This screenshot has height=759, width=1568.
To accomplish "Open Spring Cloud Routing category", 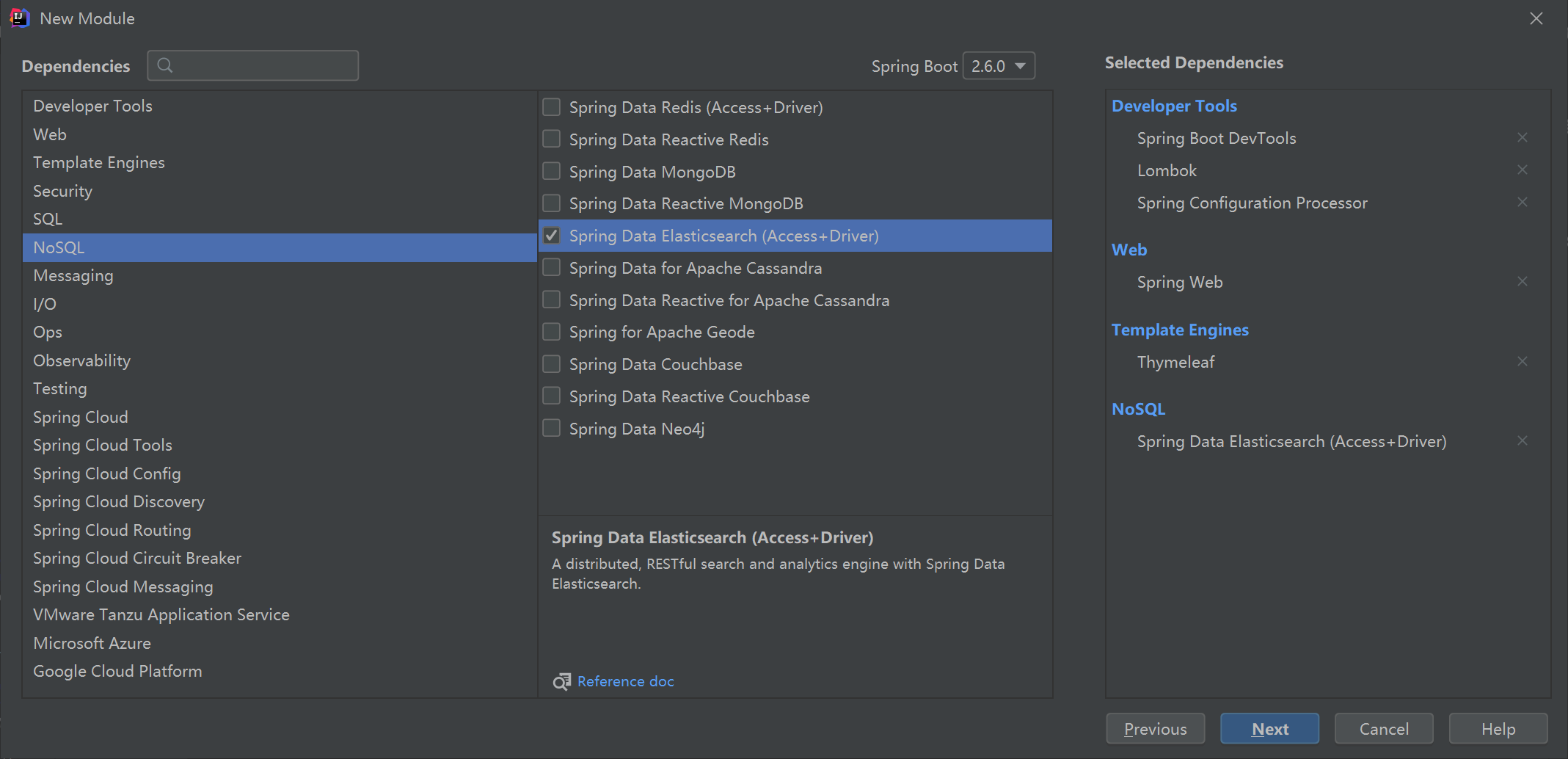I will pos(280,530).
